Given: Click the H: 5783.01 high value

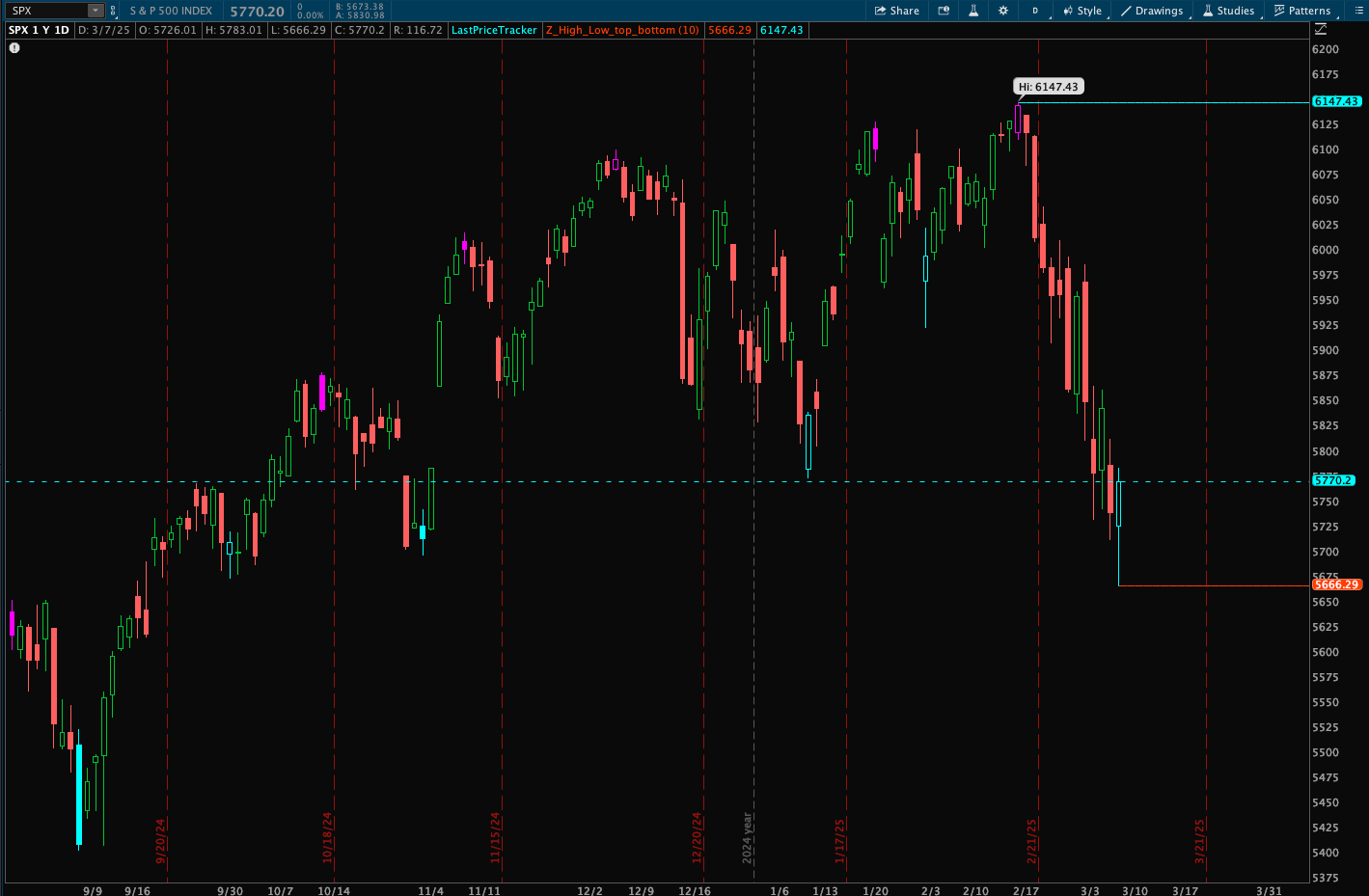Looking at the screenshot, I should pos(233,30).
